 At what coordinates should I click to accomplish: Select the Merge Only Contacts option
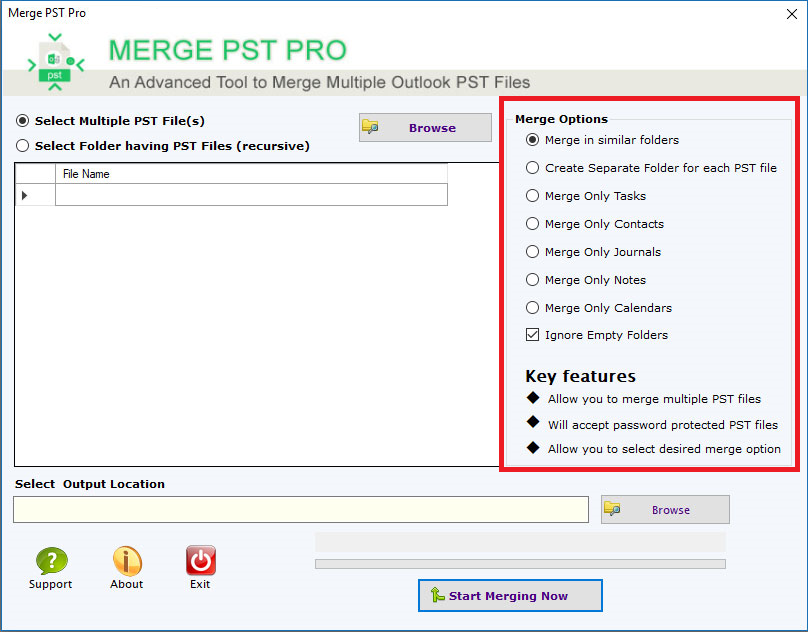532,223
